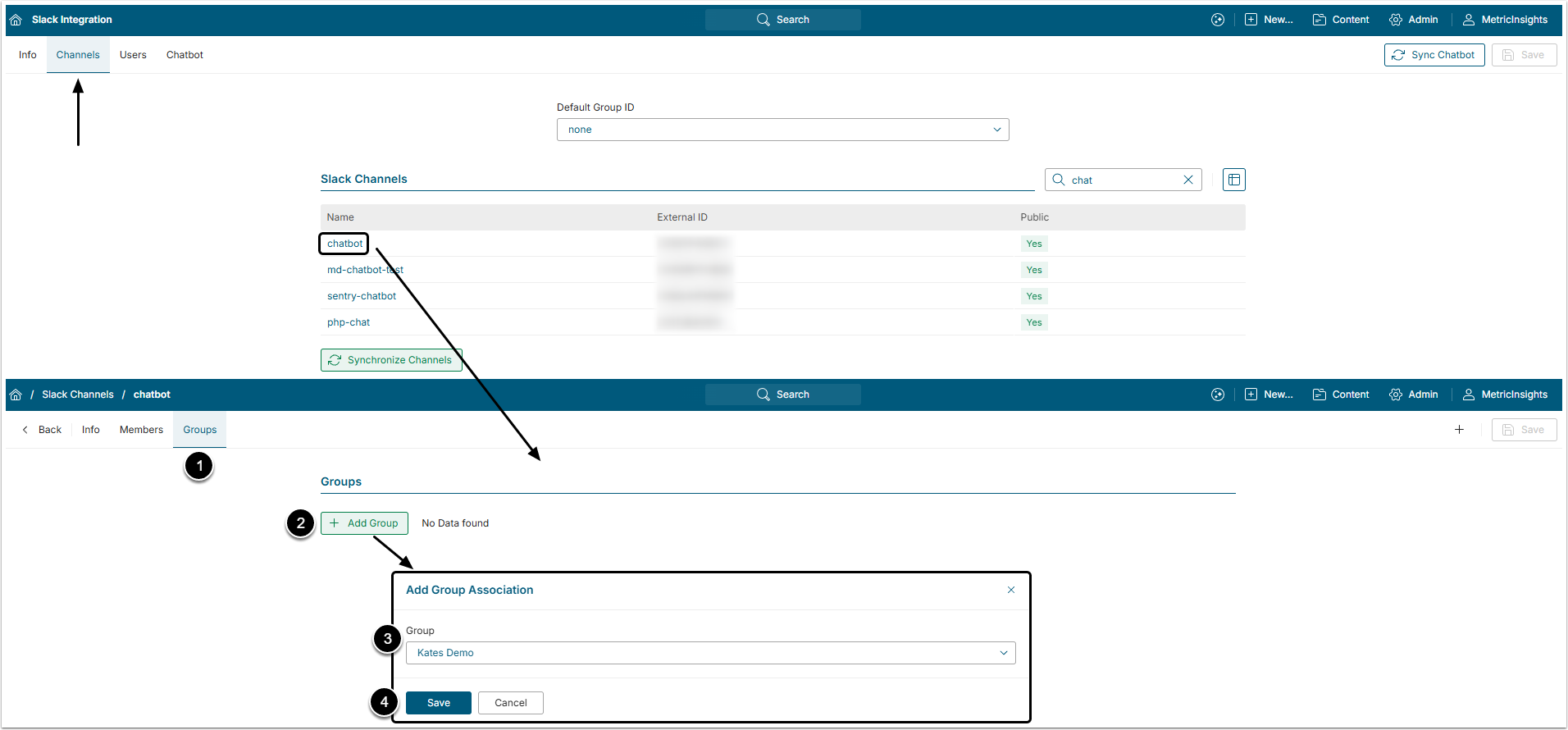Switch to the Members tab

point(141,430)
